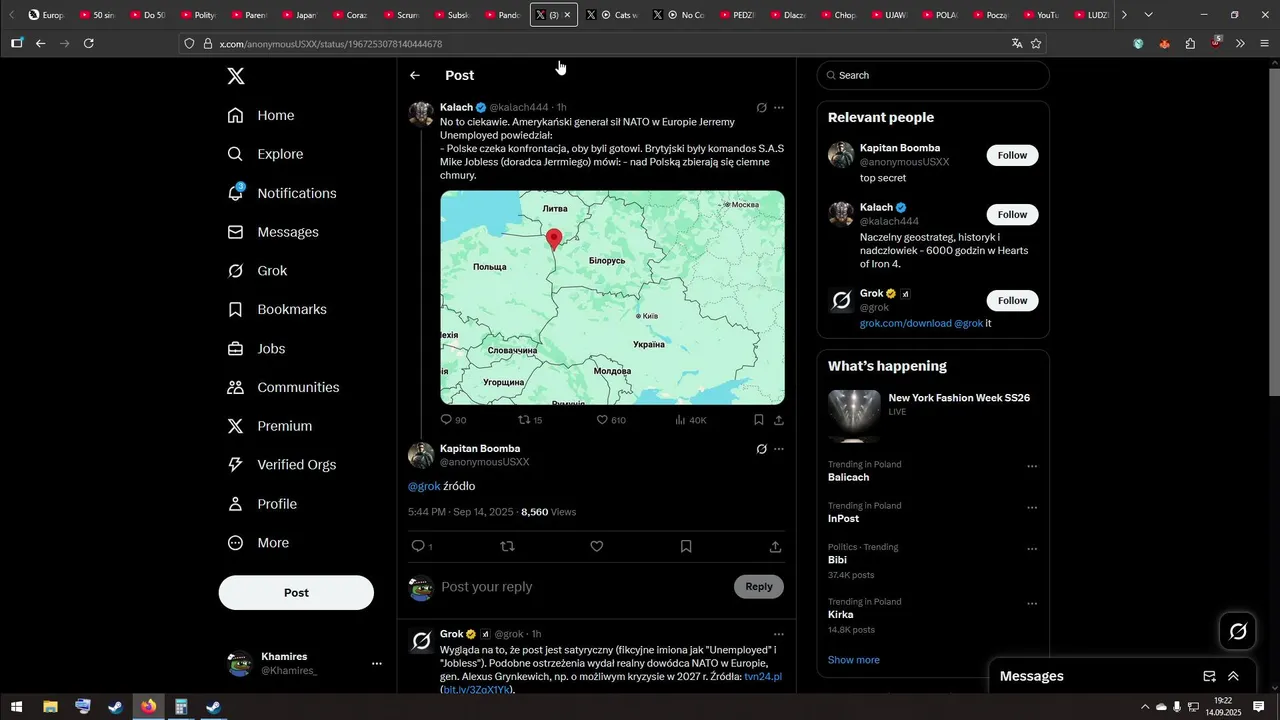The width and height of the screenshot is (1280, 720).
Task: View 40K analytics on Kalach's post
Action: click(690, 420)
